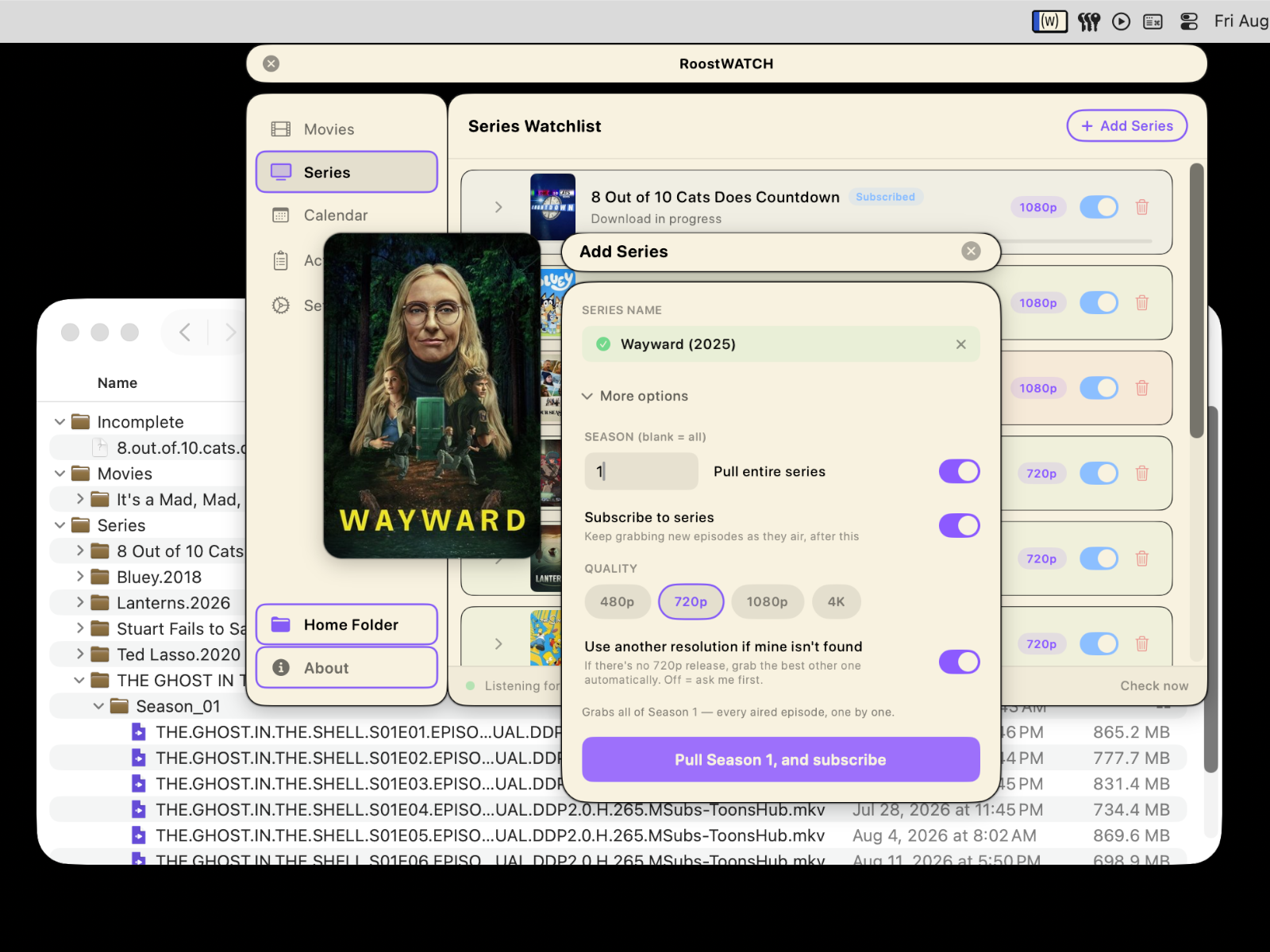
Task: Click 8 Out of 10 Cats poster thumbnail
Action: click(553, 206)
